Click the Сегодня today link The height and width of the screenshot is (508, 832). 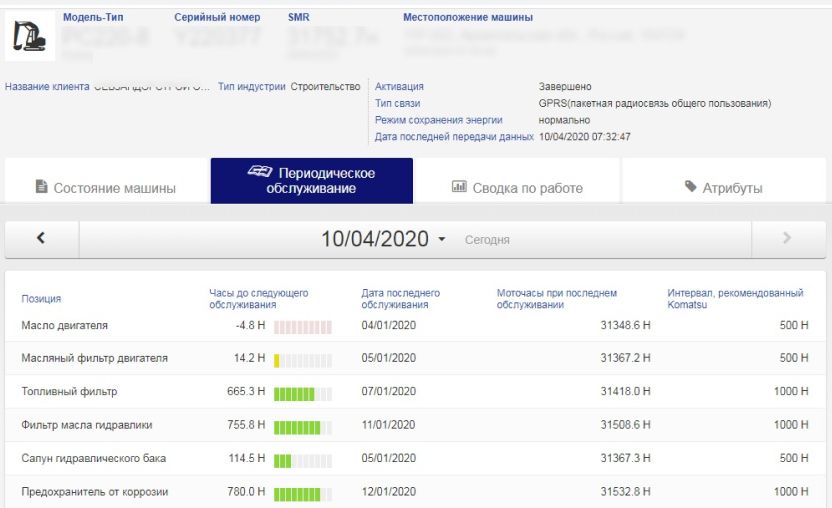coord(487,240)
